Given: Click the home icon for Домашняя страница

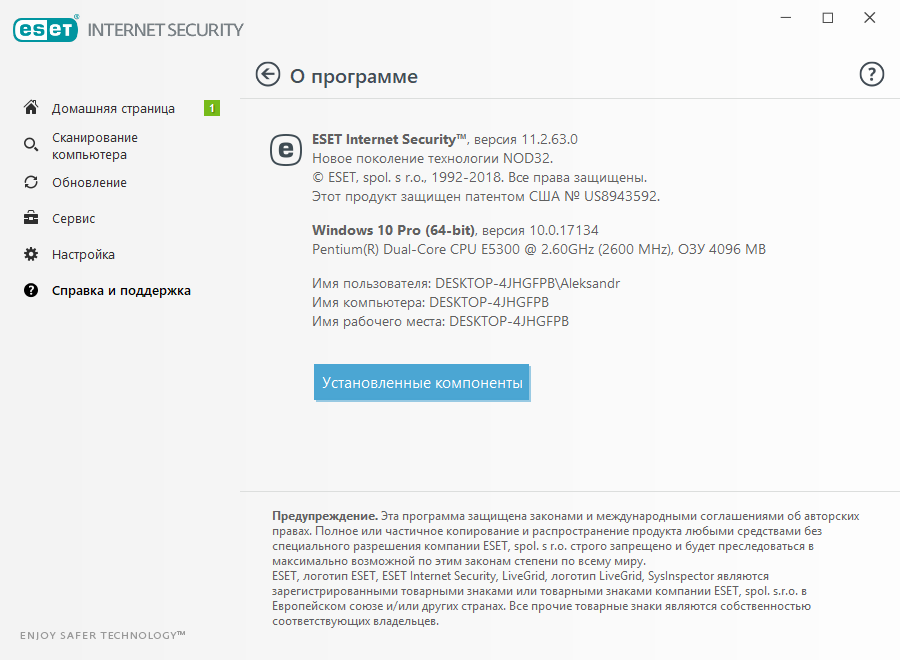Looking at the screenshot, I should 31,107.
